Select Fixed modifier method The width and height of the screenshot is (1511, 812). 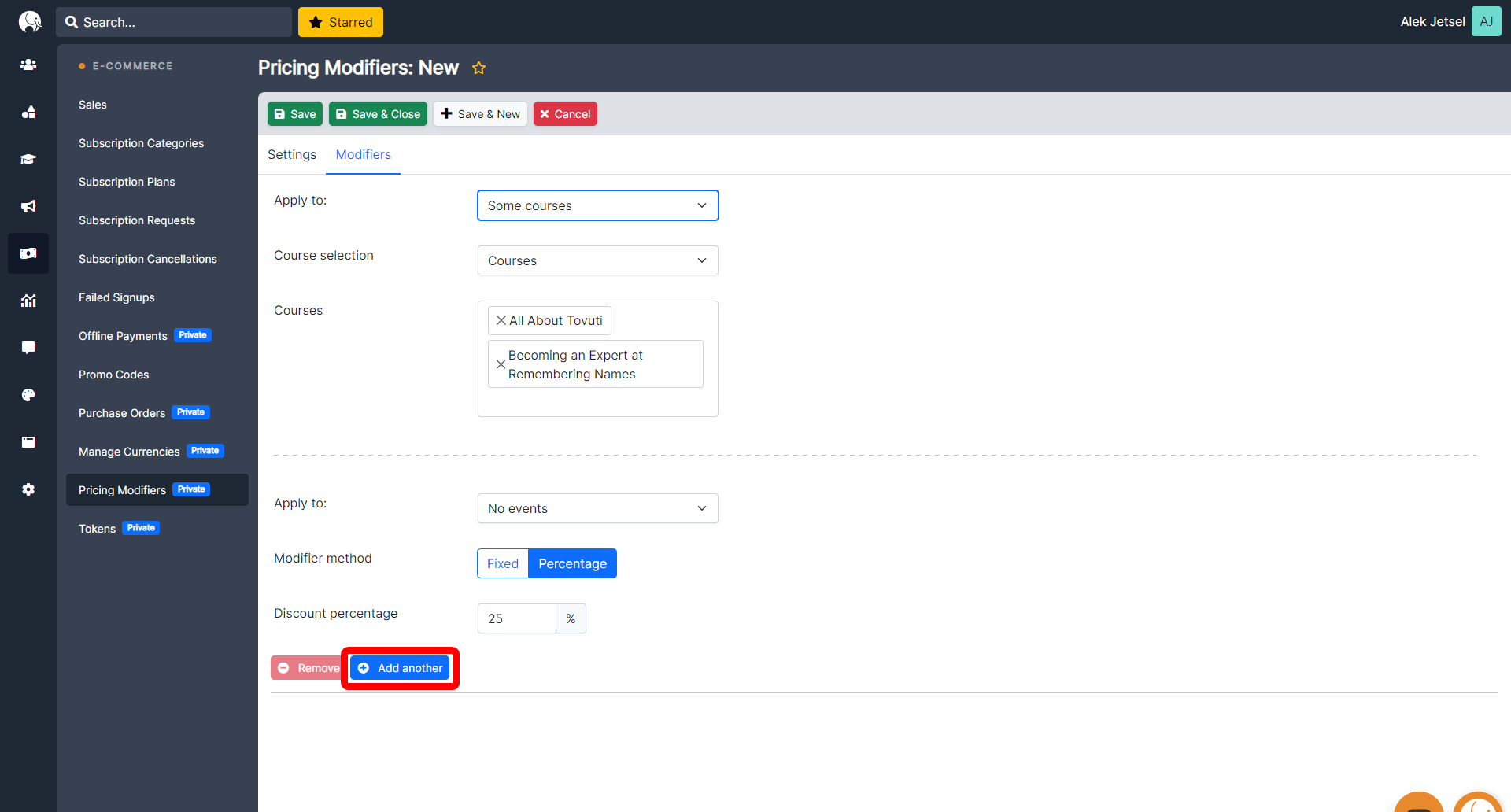click(x=503, y=563)
